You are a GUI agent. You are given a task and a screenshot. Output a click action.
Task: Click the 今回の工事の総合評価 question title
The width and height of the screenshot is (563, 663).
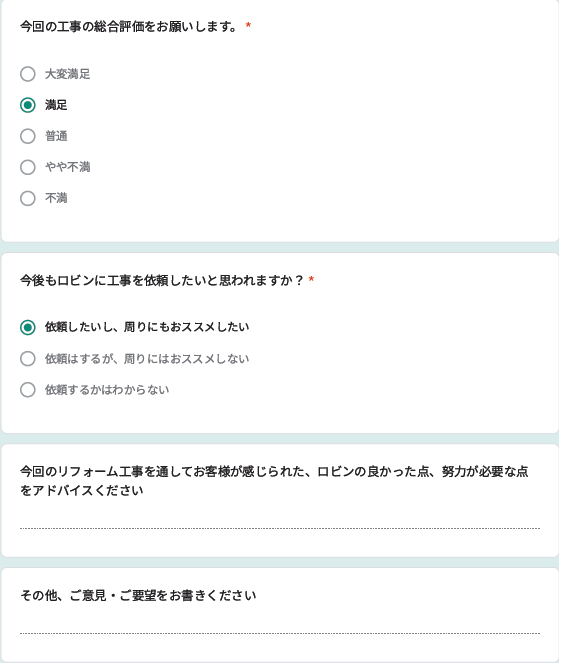[x=129, y=27]
